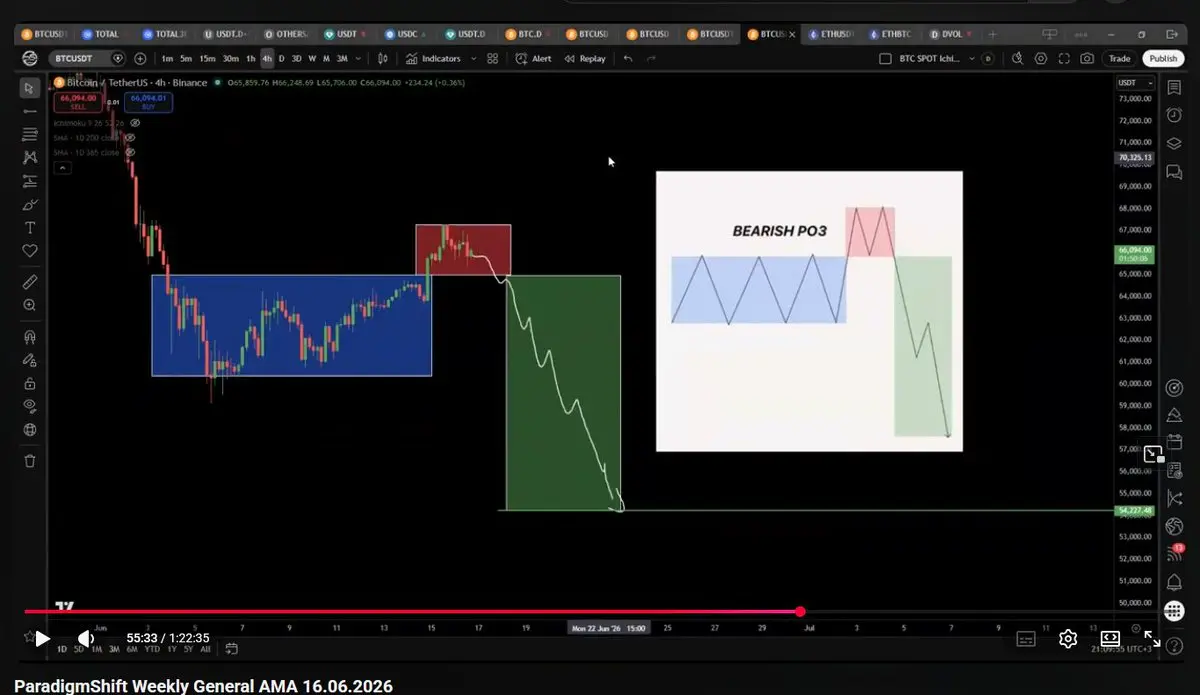
Task: Click the blue BUY 66,094.01 button
Action: tap(148, 101)
